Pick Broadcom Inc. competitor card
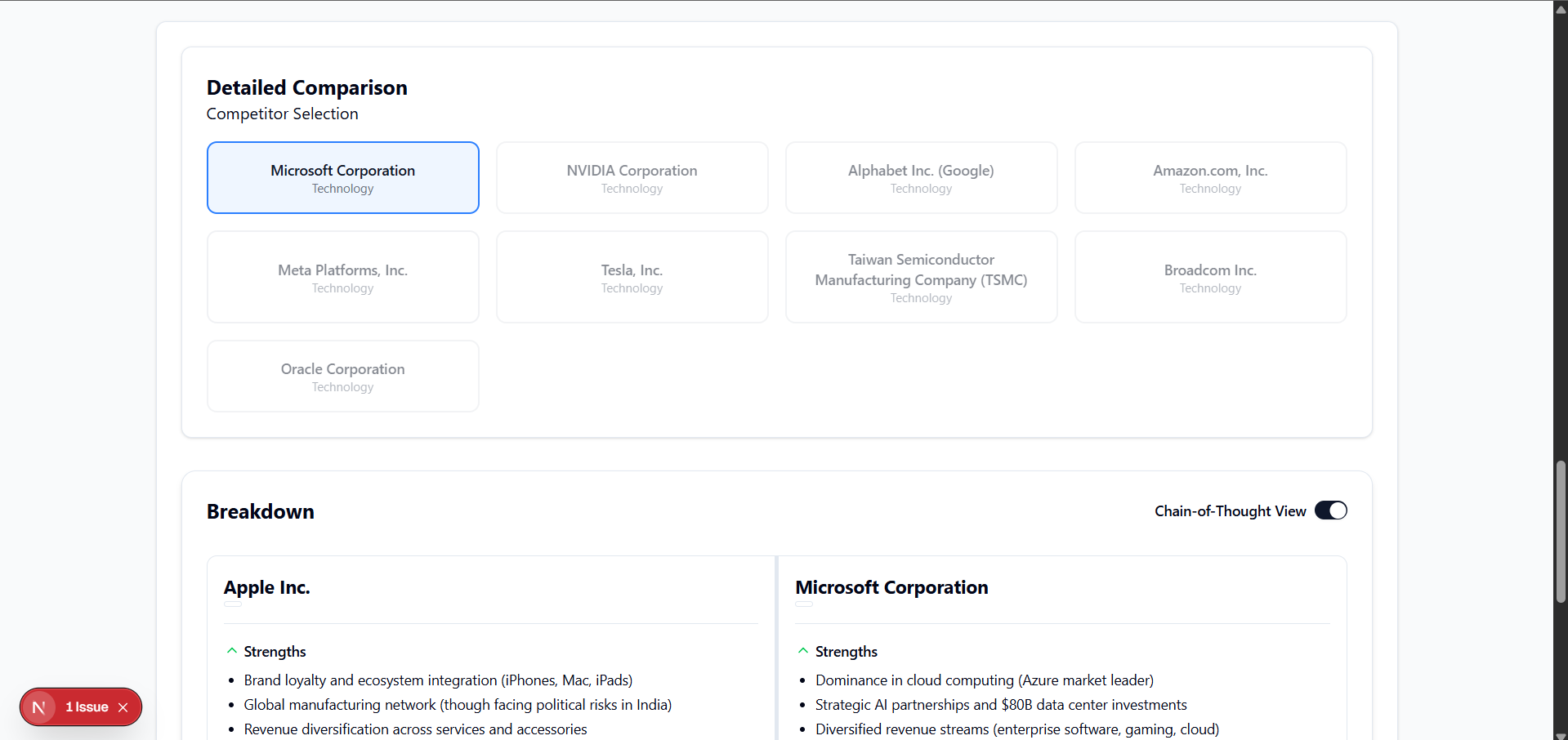Viewport: 1568px width, 740px height. (x=1210, y=277)
